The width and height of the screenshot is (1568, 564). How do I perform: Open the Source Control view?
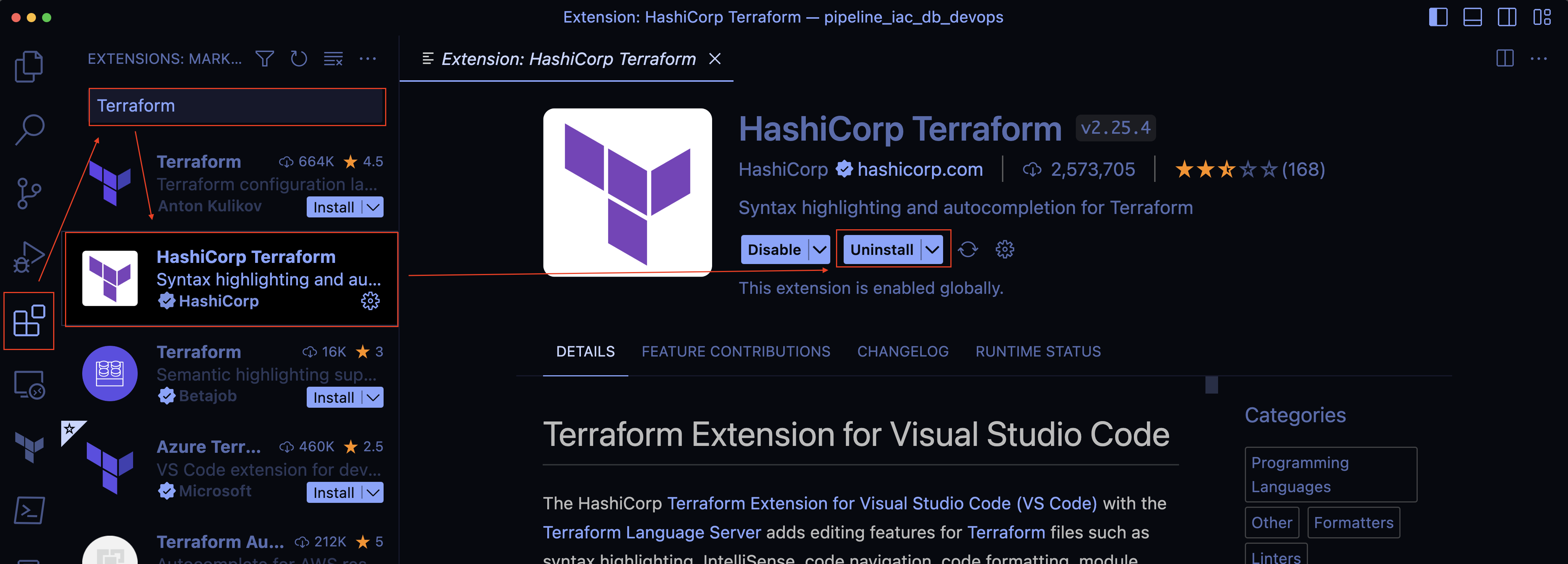[29, 193]
